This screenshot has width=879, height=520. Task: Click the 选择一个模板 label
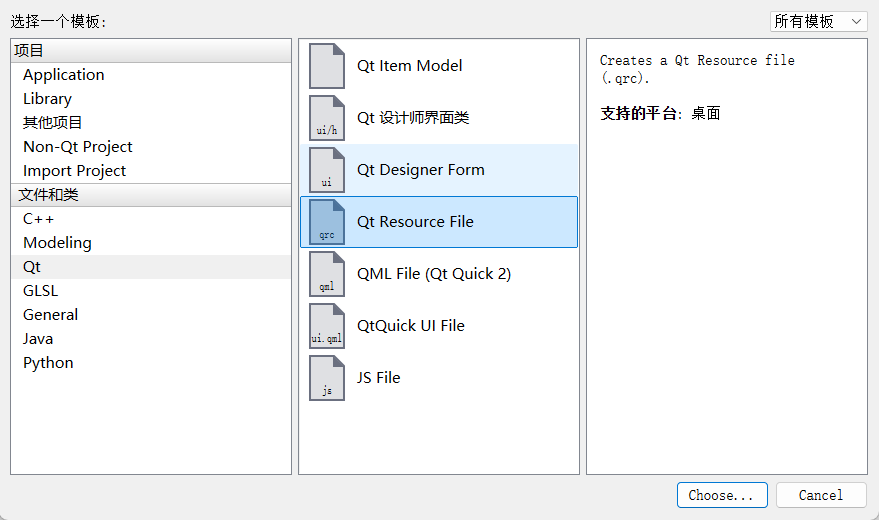tap(58, 22)
